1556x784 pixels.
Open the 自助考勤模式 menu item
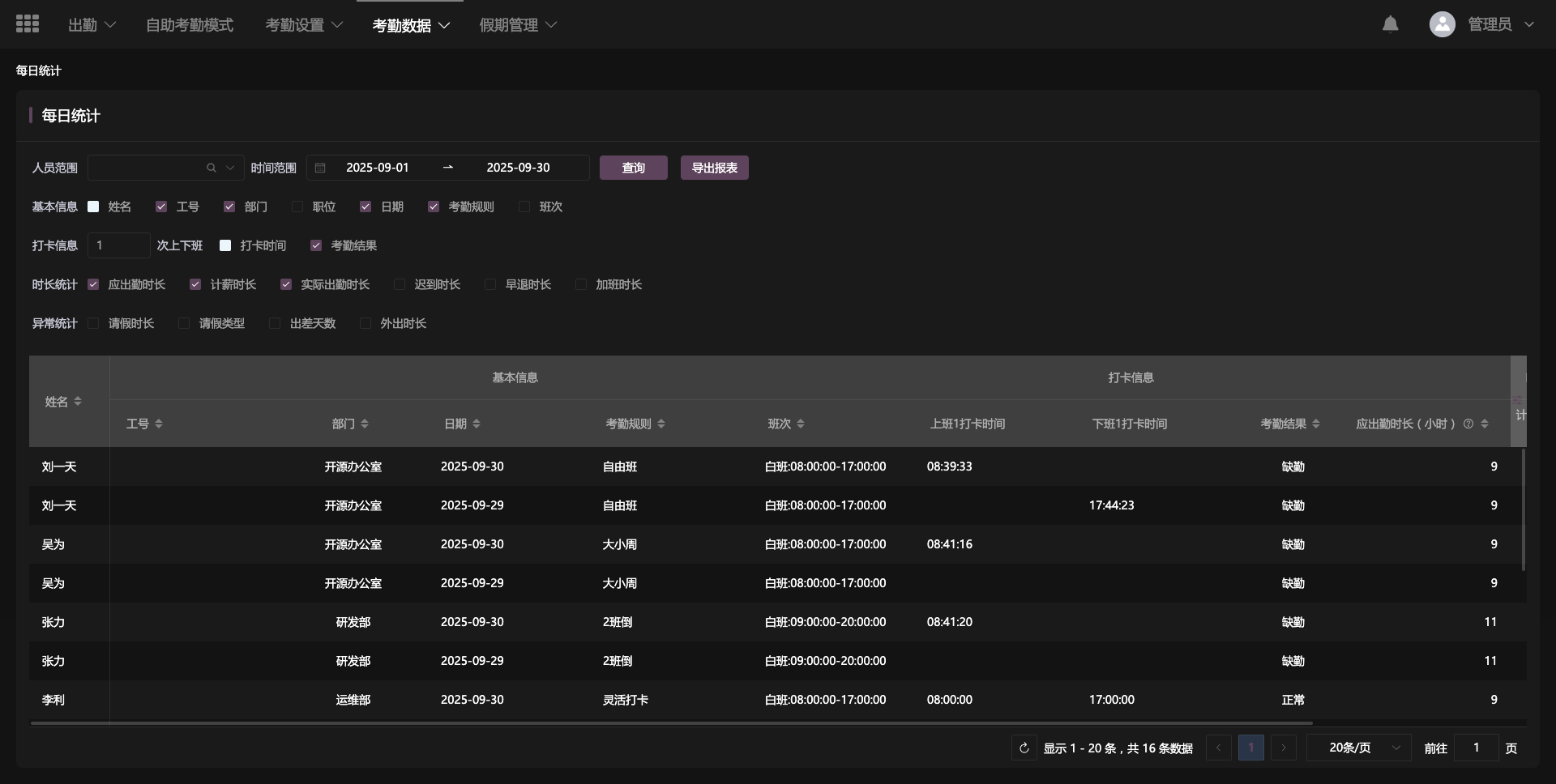(190, 25)
